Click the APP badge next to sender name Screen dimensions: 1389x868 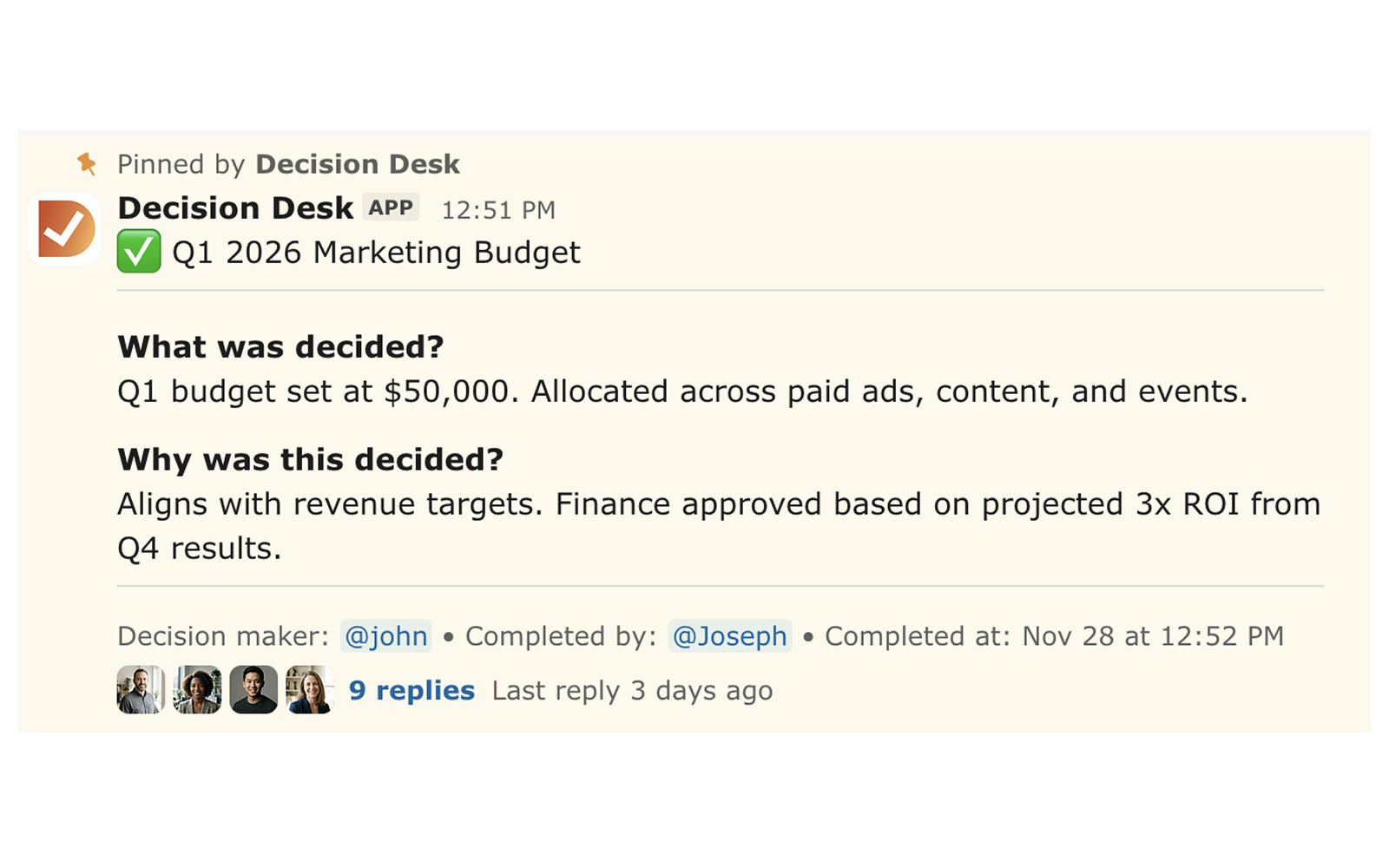391,208
